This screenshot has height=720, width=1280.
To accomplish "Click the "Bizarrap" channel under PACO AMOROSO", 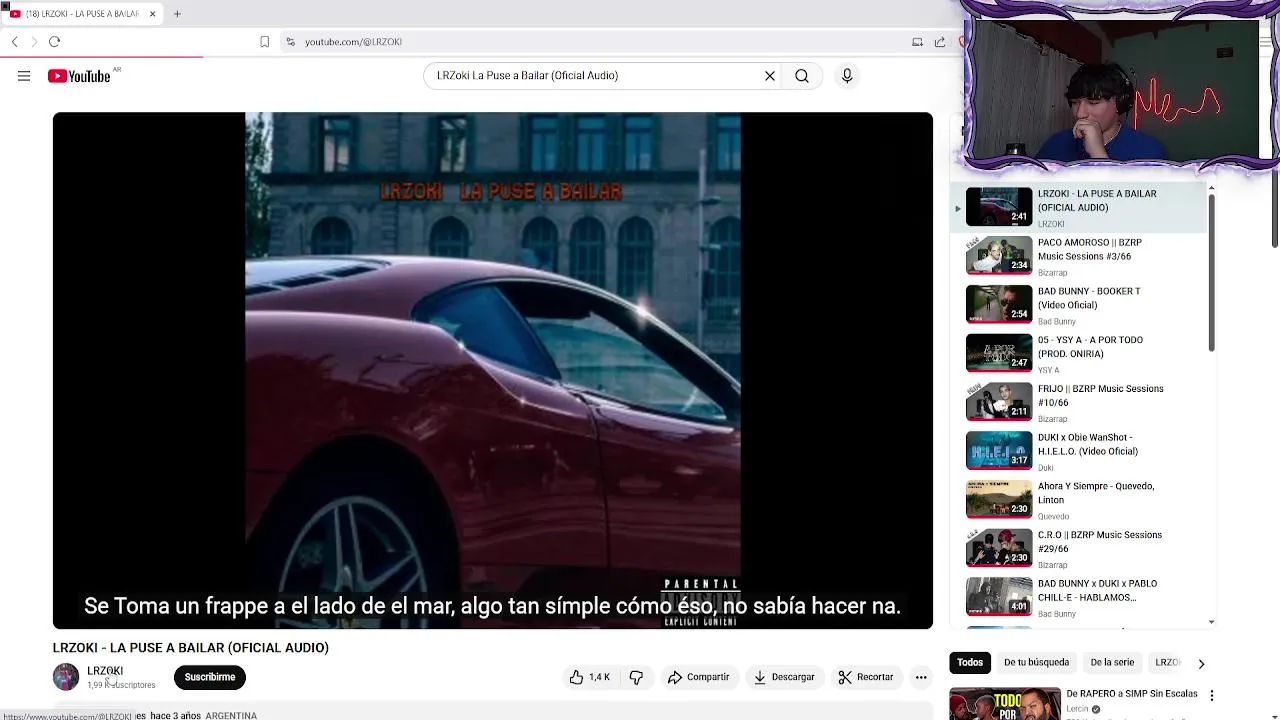I will coord(1052,273).
